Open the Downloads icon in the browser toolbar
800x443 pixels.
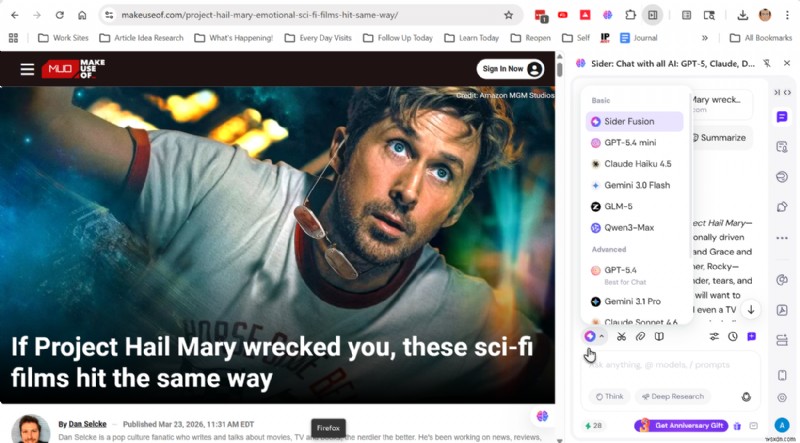pos(742,15)
